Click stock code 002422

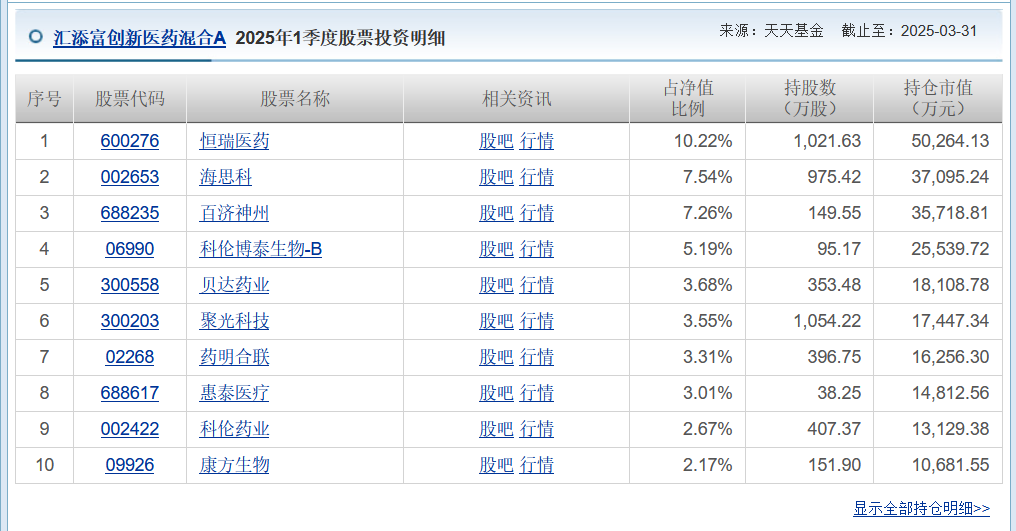pyautogui.click(x=130, y=429)
